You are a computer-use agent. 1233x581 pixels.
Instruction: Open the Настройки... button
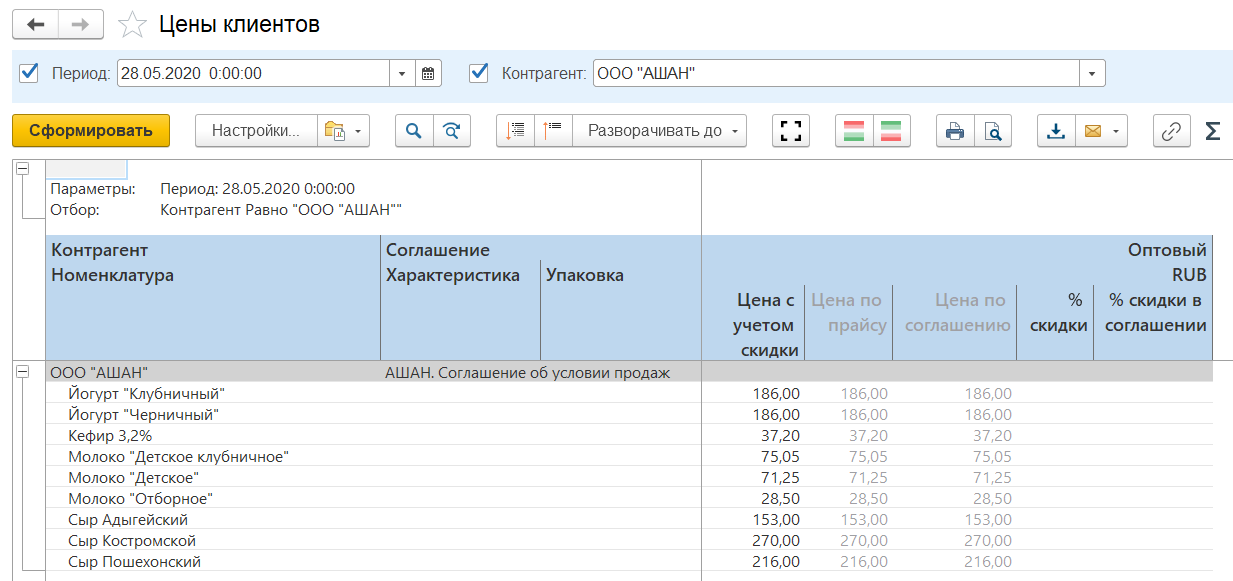[256, 131]
